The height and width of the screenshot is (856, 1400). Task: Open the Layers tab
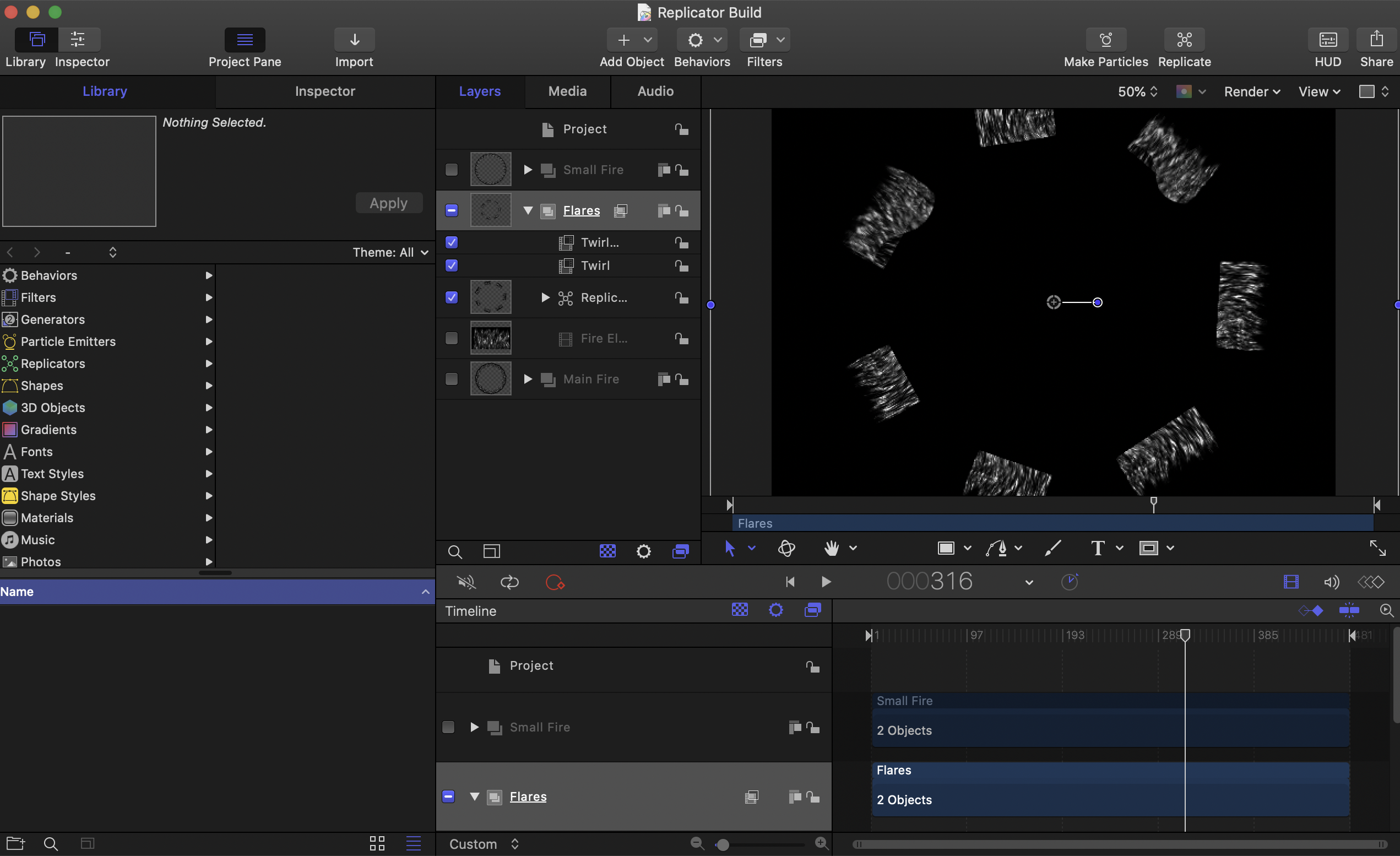click(x=480, y=91)
